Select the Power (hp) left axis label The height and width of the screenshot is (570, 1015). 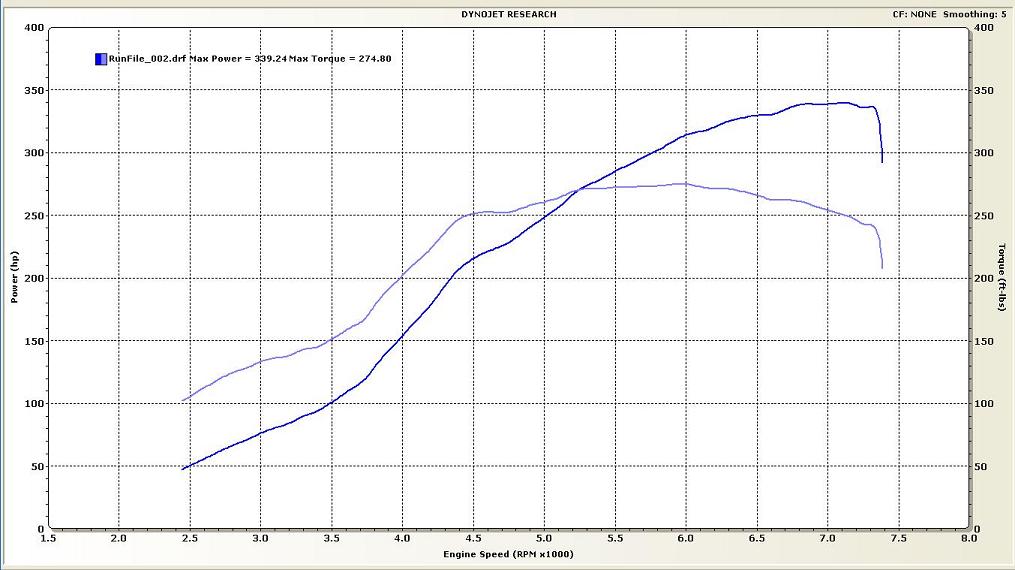coord(15,278)
